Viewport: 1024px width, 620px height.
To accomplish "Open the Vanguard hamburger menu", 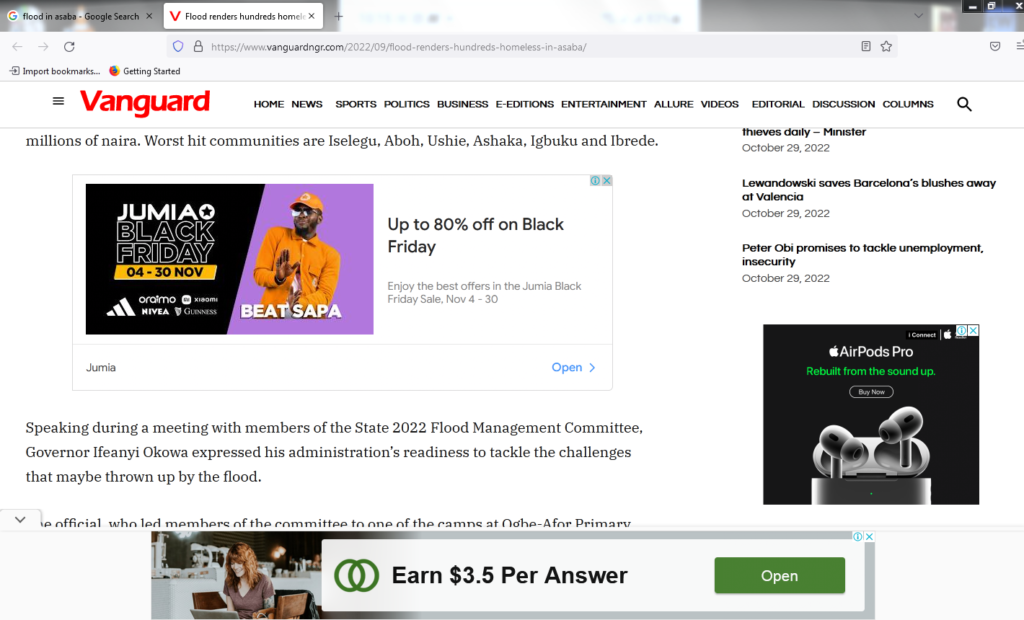I will point(58,101).
